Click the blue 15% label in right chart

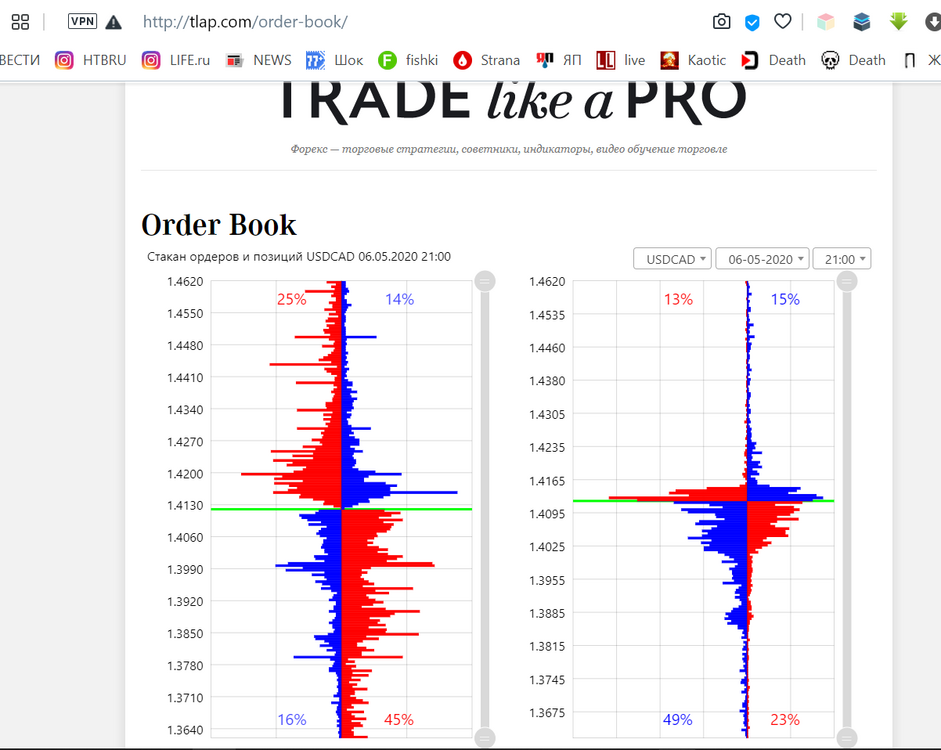785,299
